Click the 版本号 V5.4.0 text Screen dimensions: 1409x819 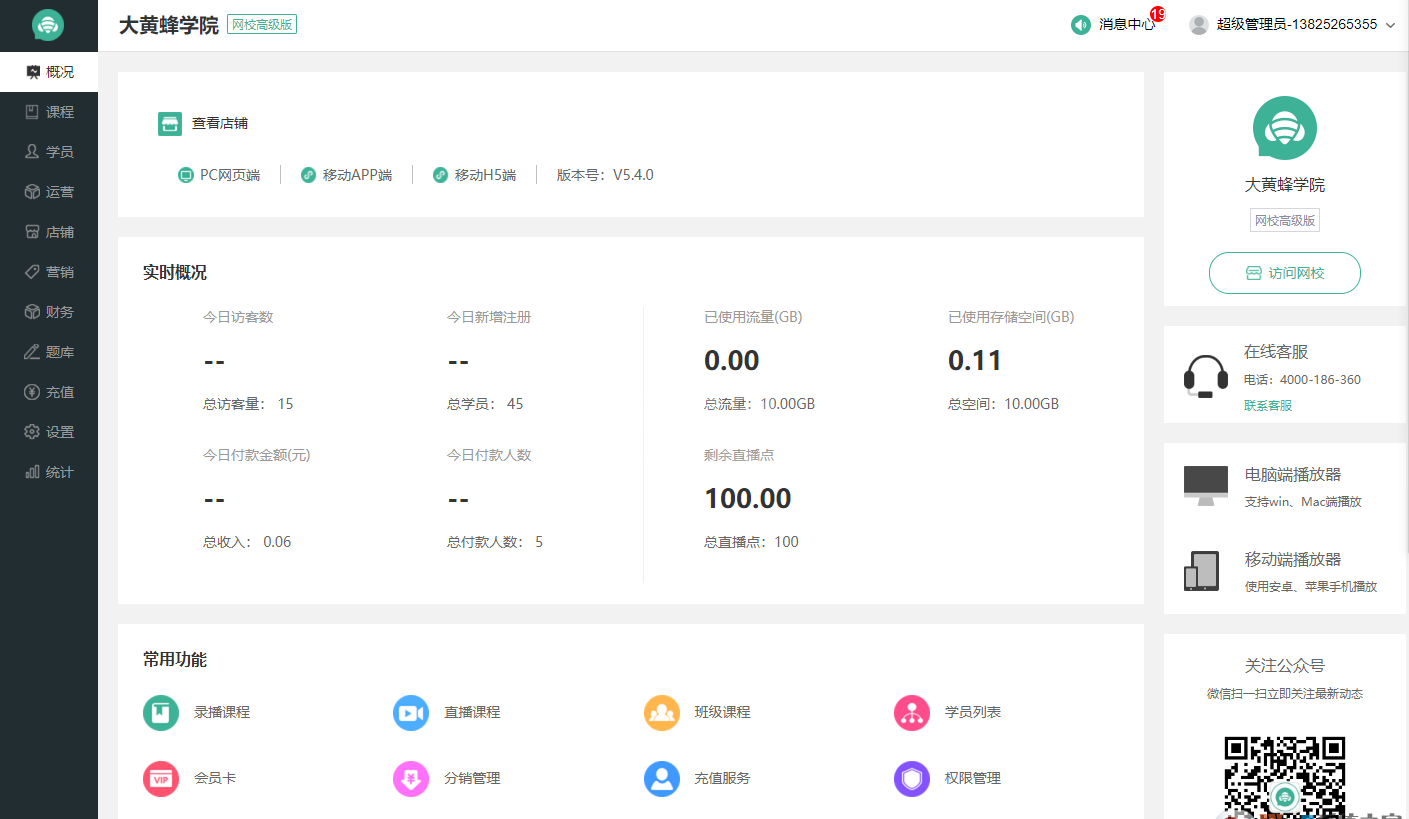point(605,175)
